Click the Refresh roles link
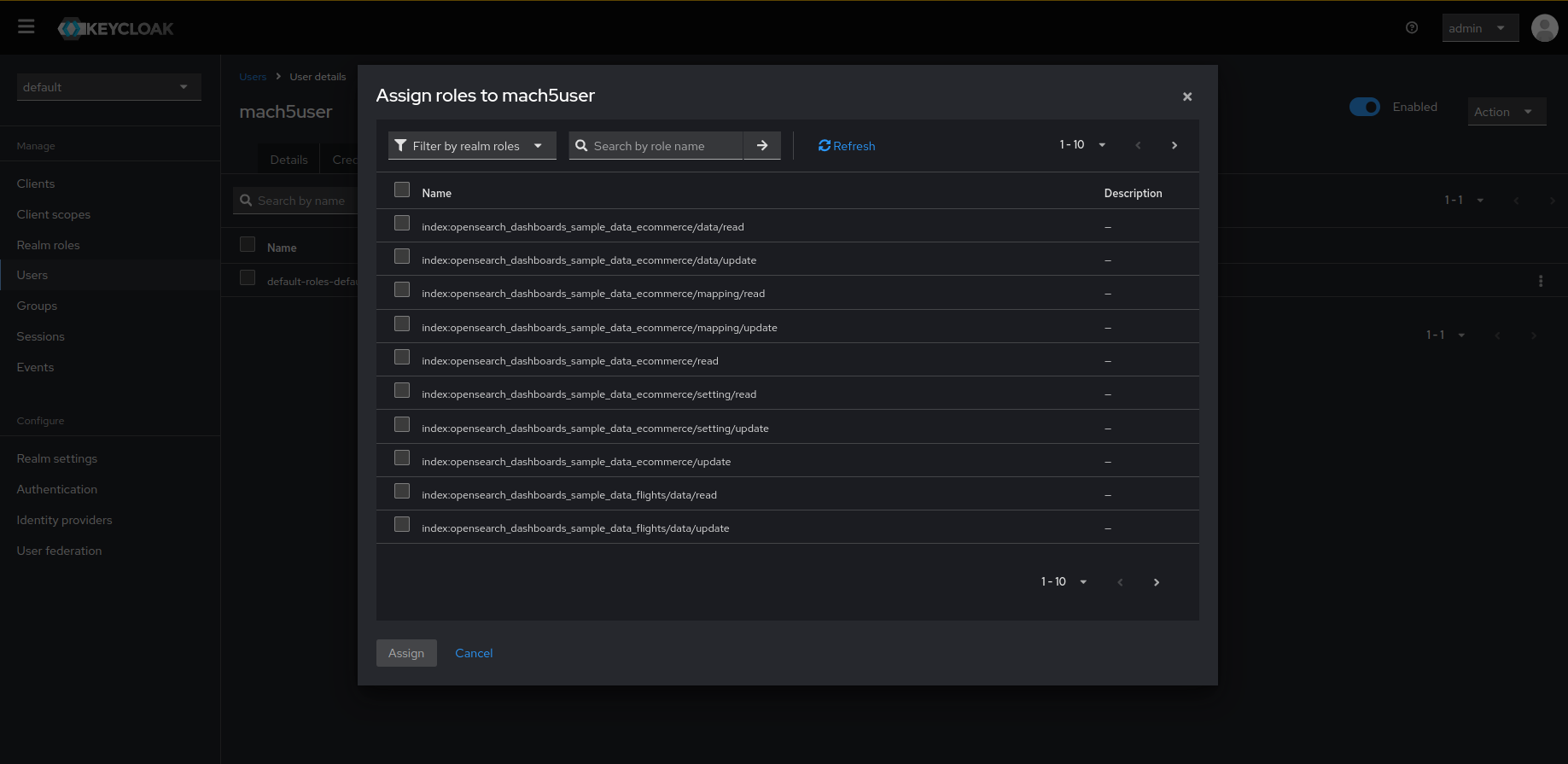 coord(847,146)
